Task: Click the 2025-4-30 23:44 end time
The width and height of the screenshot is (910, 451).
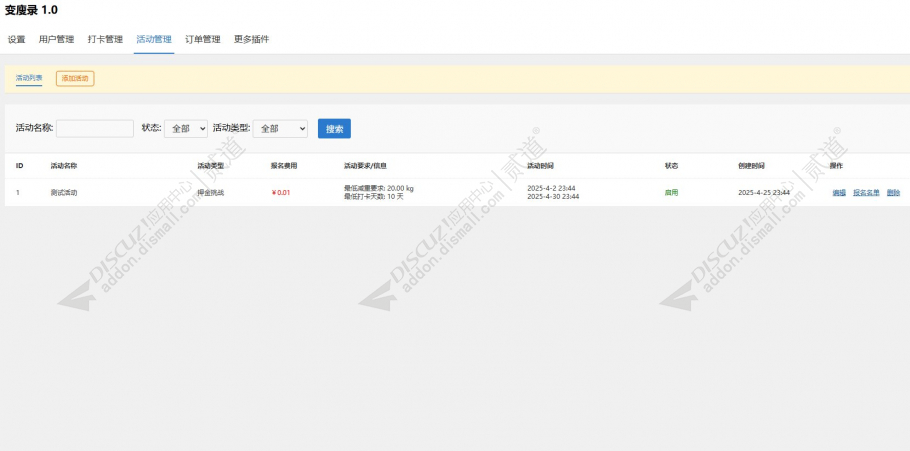Action: tap(553, 197)
